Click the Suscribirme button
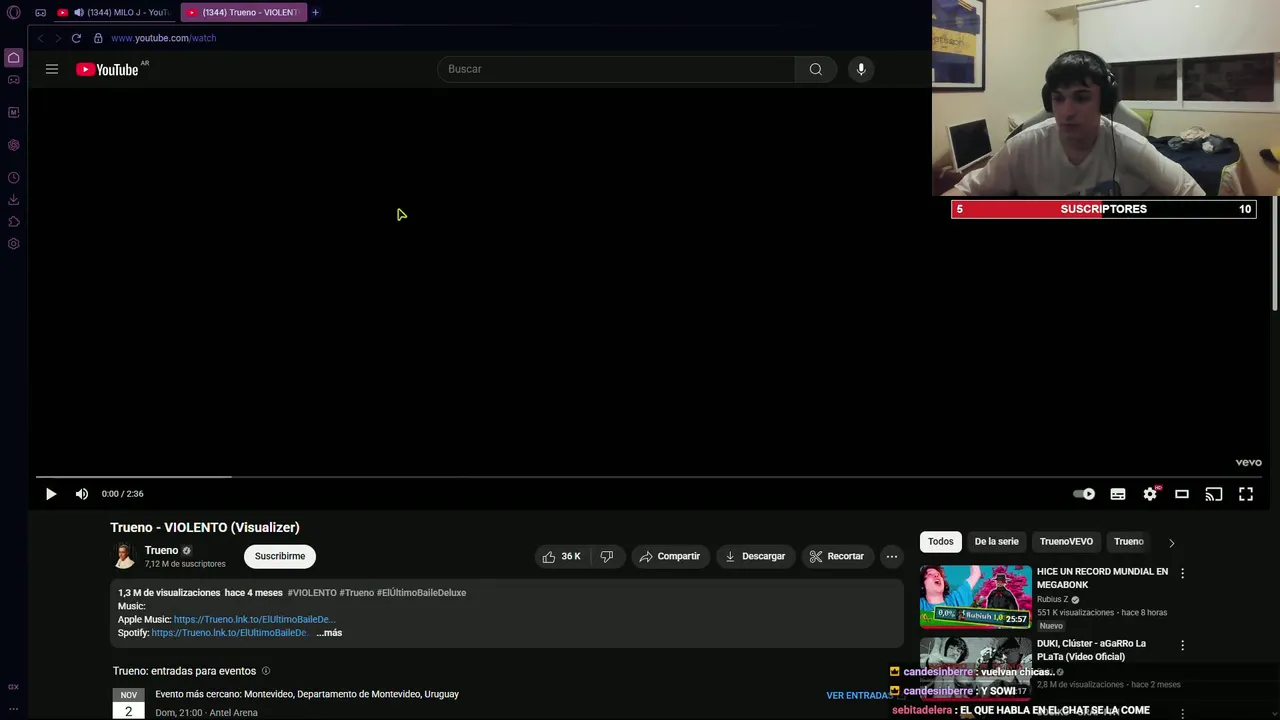This screenshot has height=720, width=1280. tap(280, 556)
